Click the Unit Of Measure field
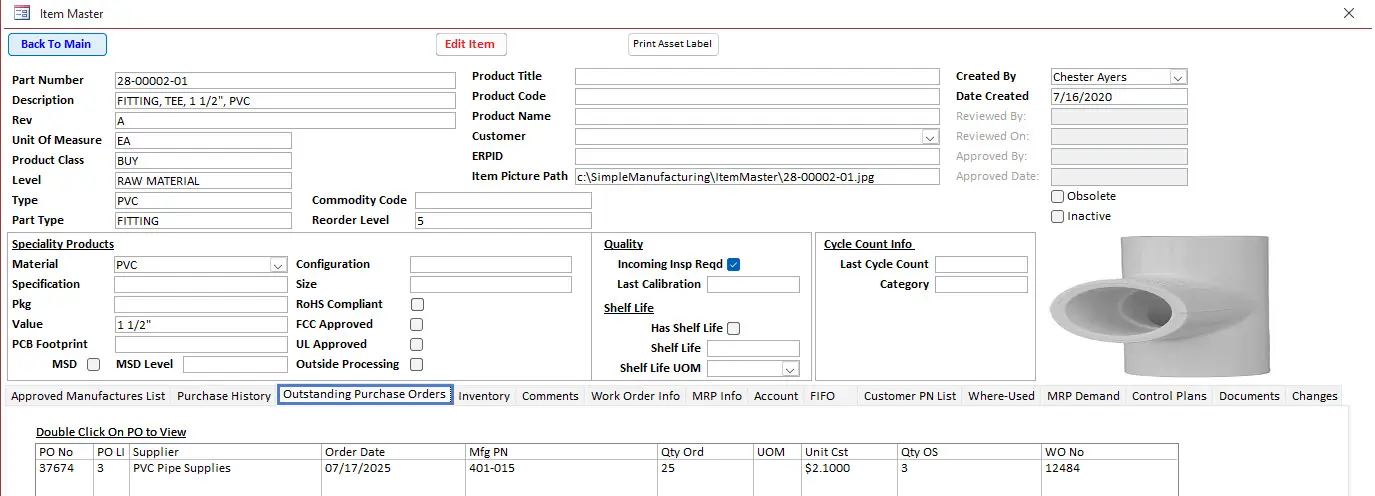Viewport: 1375px width, 496px height. (203, 141)
